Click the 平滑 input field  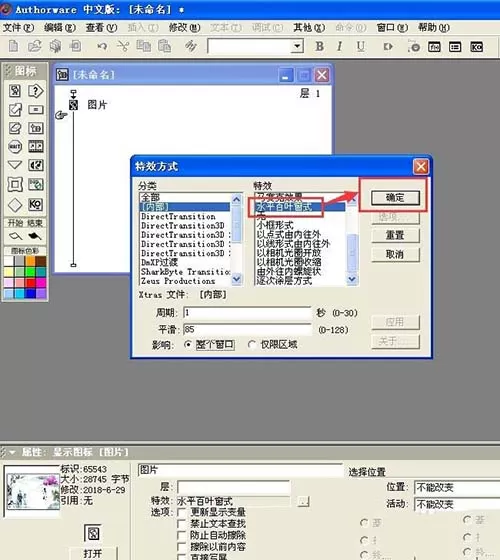click(247, 329)
